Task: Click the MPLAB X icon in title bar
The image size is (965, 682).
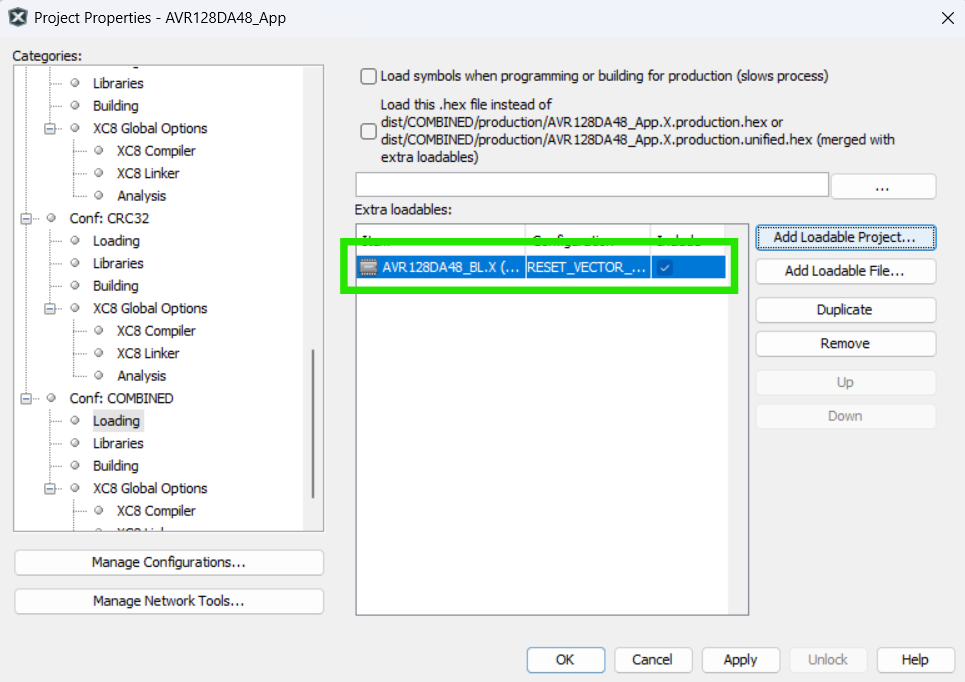Action: coord(18,17)
